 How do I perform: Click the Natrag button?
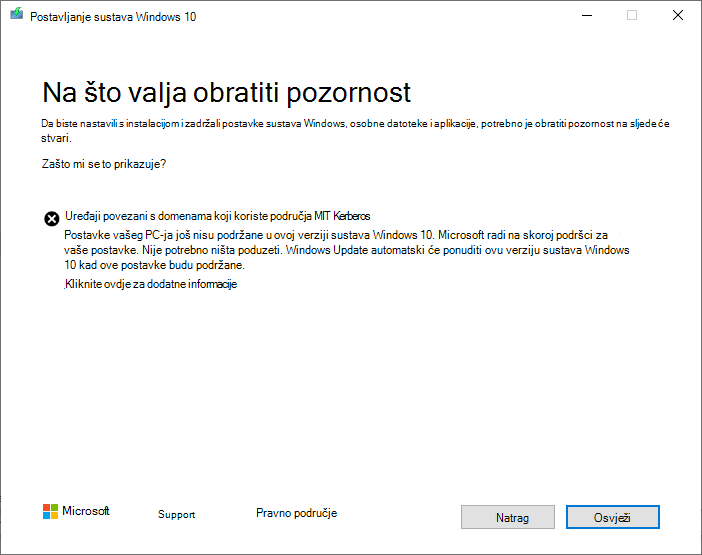508,517
